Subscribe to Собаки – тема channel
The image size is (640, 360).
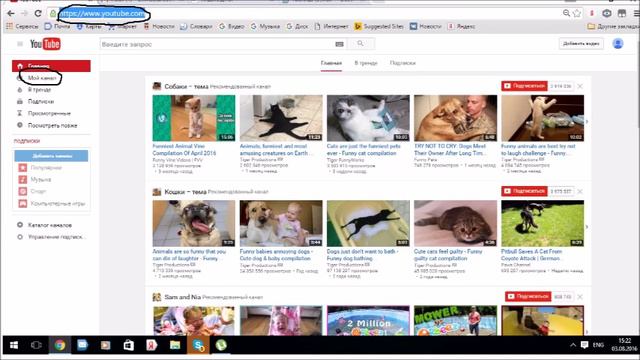pyautogui.click(x=524, y=86)
